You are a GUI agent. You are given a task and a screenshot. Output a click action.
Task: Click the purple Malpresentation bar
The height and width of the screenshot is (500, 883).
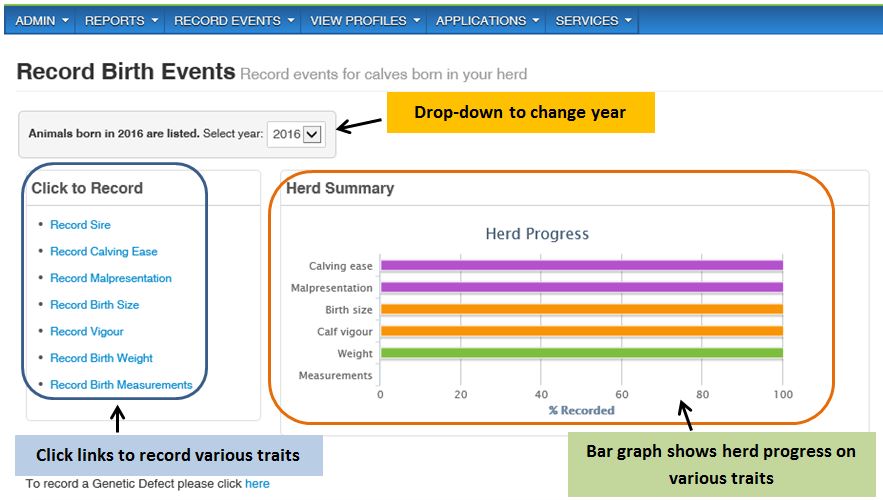[582, 287]
